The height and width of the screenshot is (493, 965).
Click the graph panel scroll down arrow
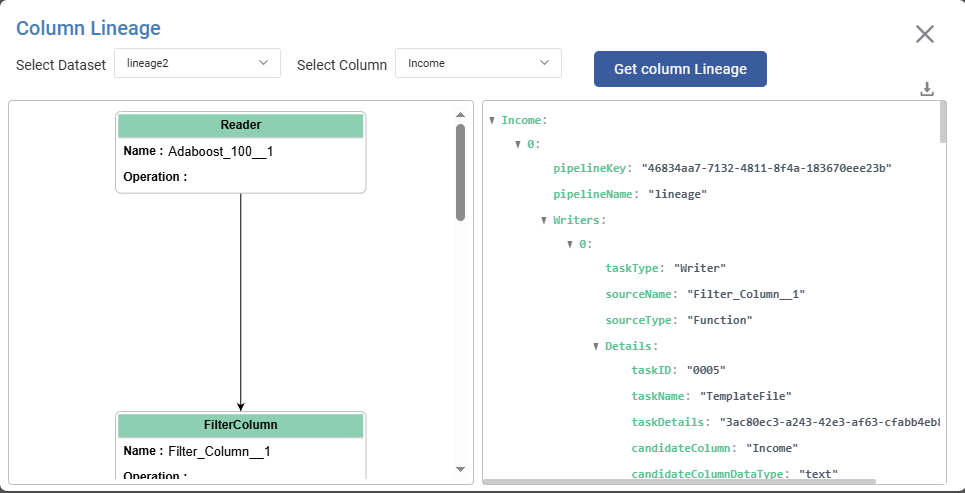click(460, 468)
